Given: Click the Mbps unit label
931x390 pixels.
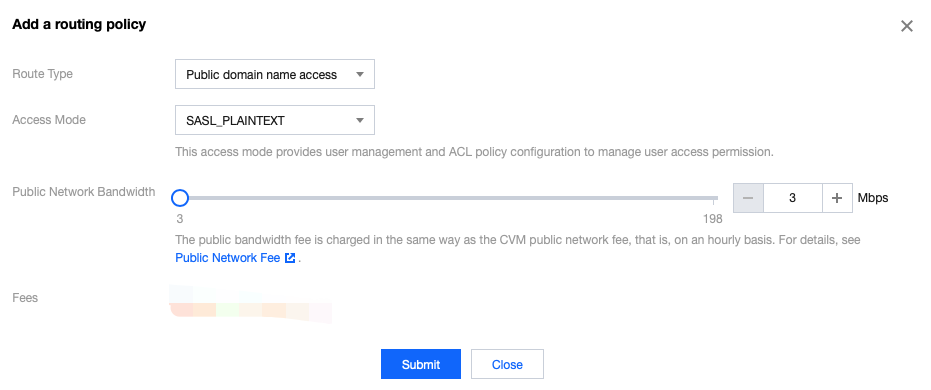Looking at the screenshot, I should 873,198.
